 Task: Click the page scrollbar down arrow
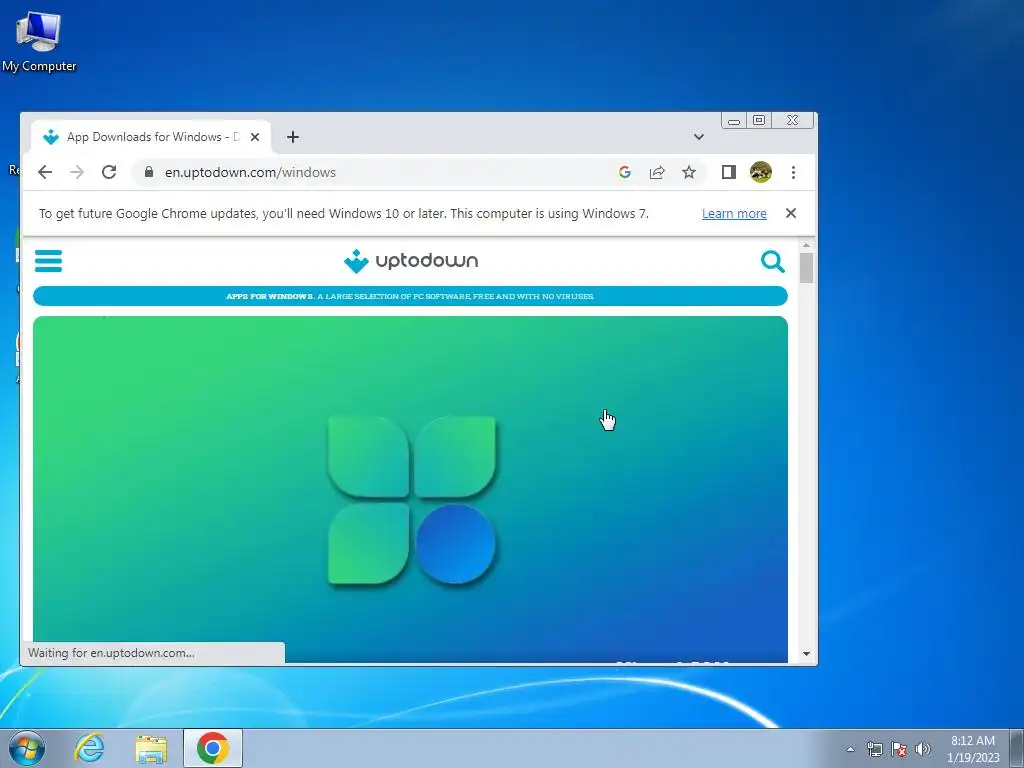(807, 654)
